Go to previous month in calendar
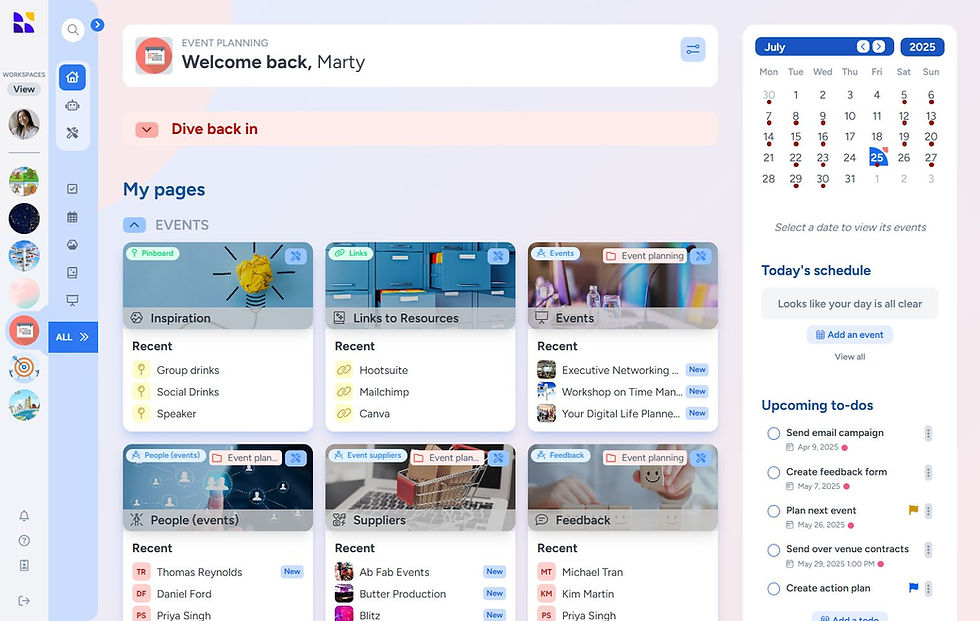The image size is (980, 621). tap(863, 46)
